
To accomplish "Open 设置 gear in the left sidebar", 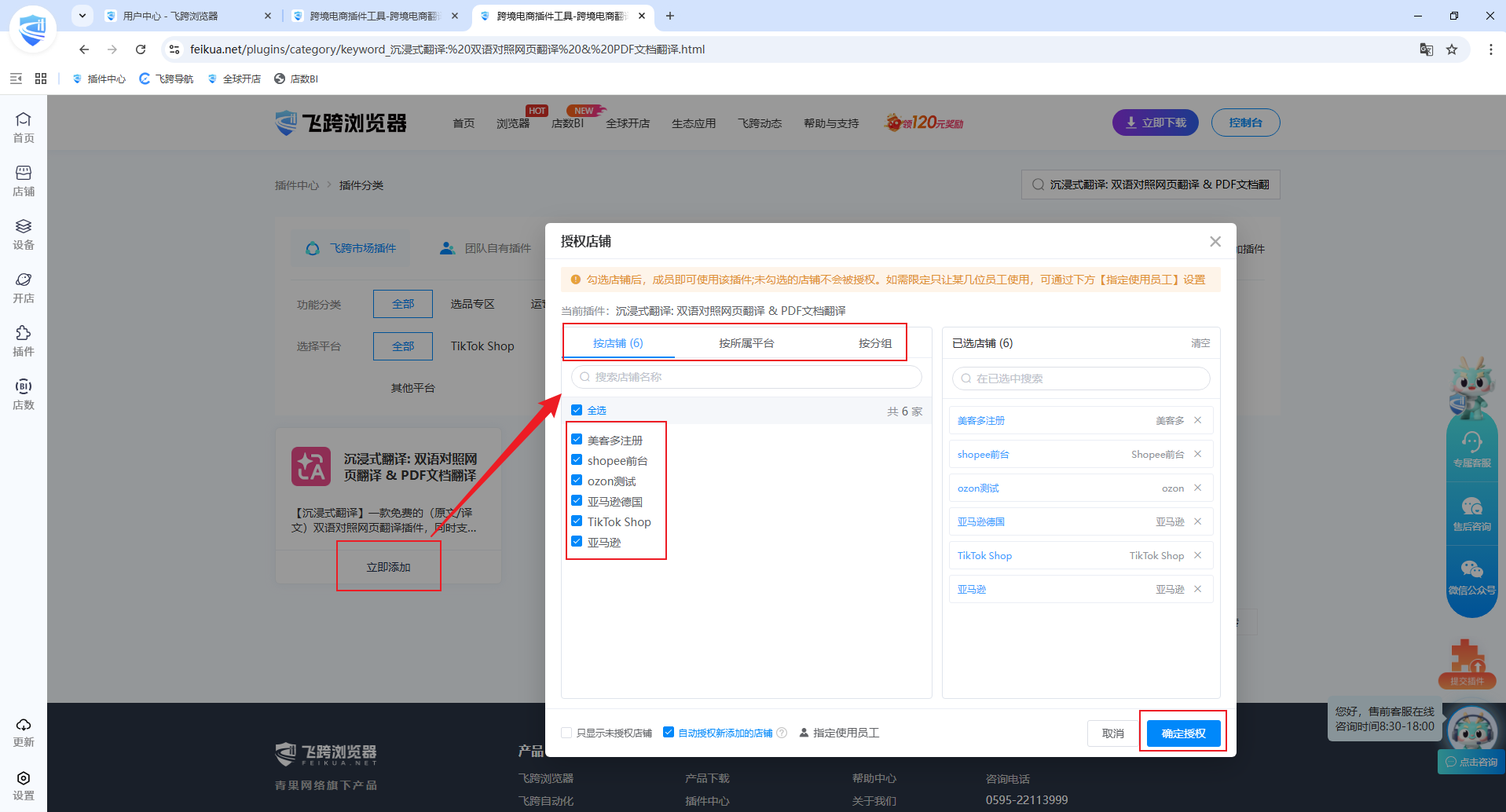I will click(24, 785).
